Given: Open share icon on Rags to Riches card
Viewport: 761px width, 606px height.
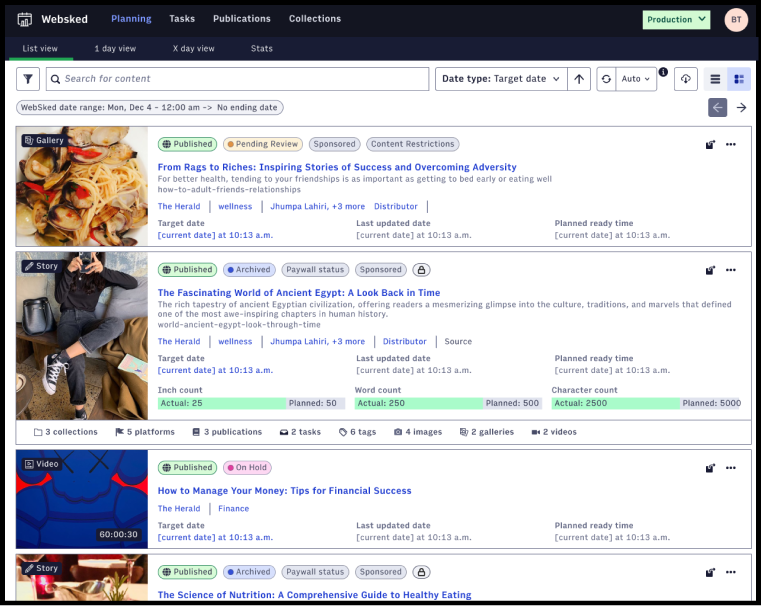Looking at the screenshot, I should pos(710,145).
